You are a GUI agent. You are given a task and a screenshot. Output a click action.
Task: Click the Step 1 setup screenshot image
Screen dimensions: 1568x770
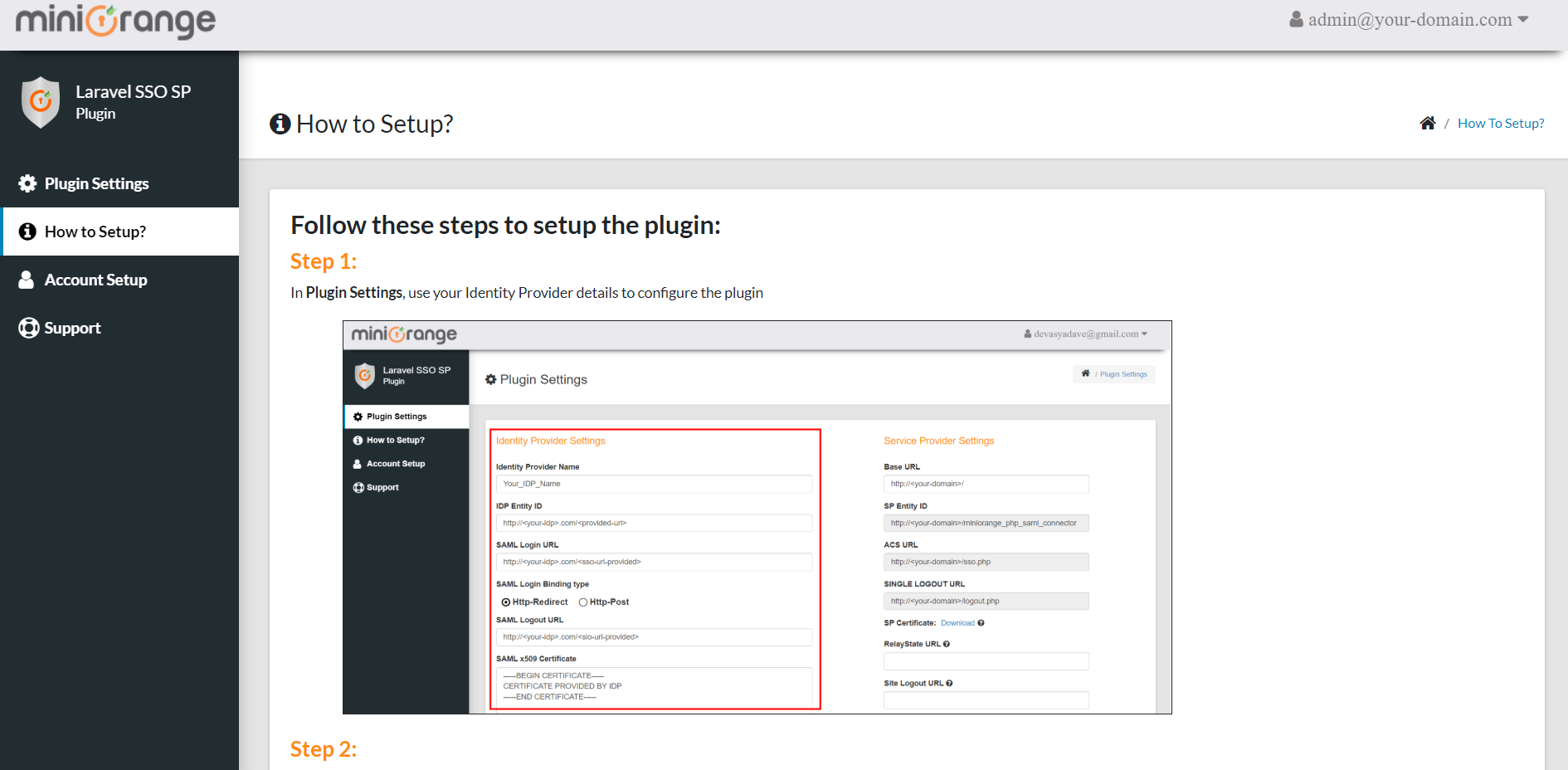pyautogui.click(x=757, y=517)
